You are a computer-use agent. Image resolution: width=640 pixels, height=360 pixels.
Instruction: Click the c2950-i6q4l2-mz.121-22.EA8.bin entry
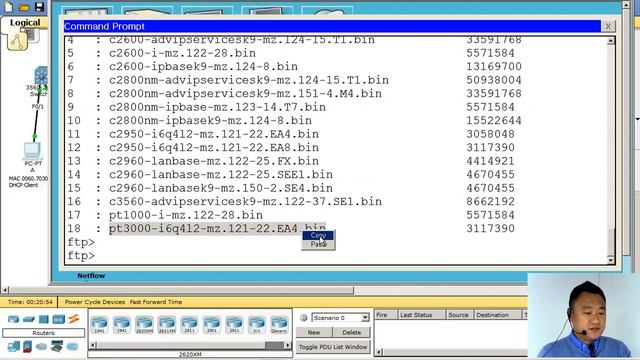pos(214,147)
